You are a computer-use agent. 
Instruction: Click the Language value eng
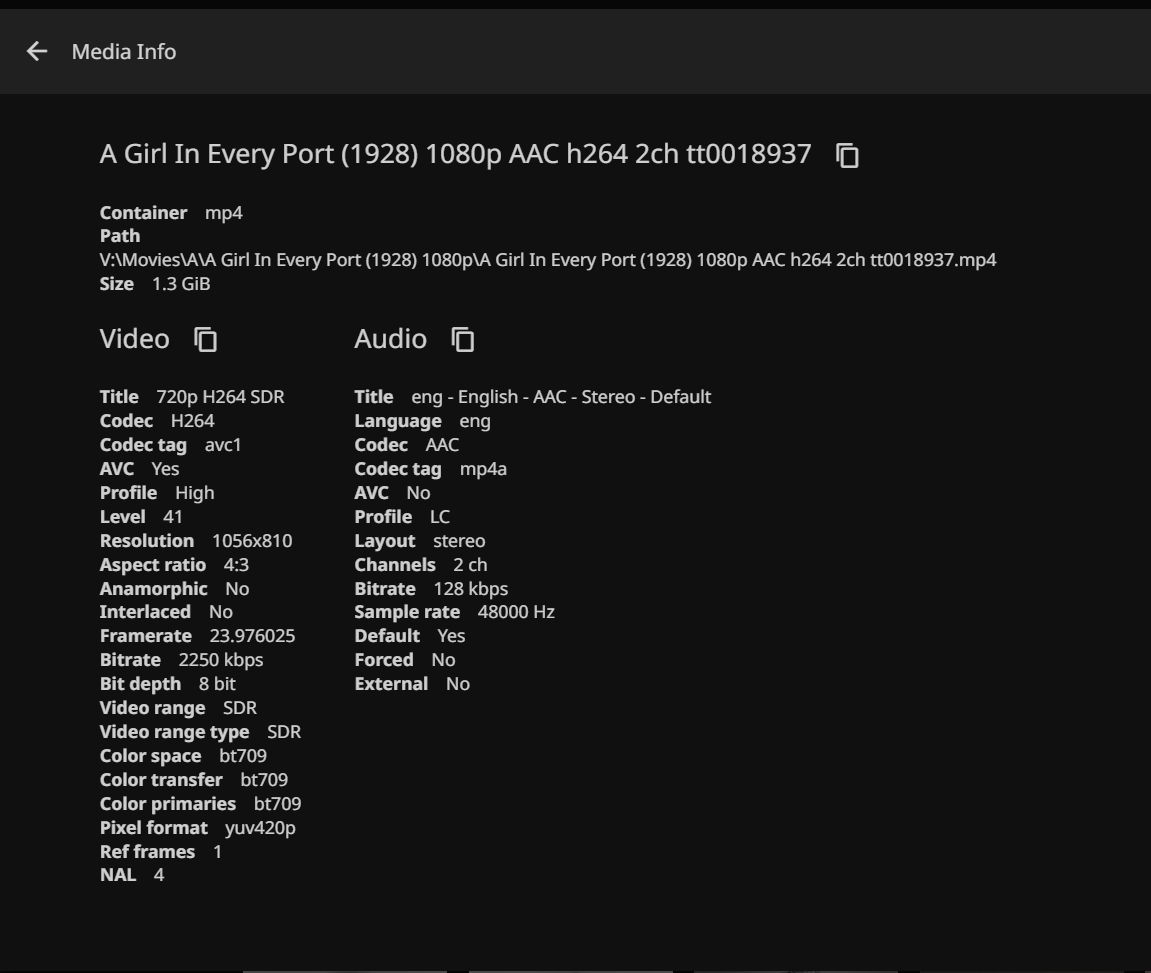point(475,421)
